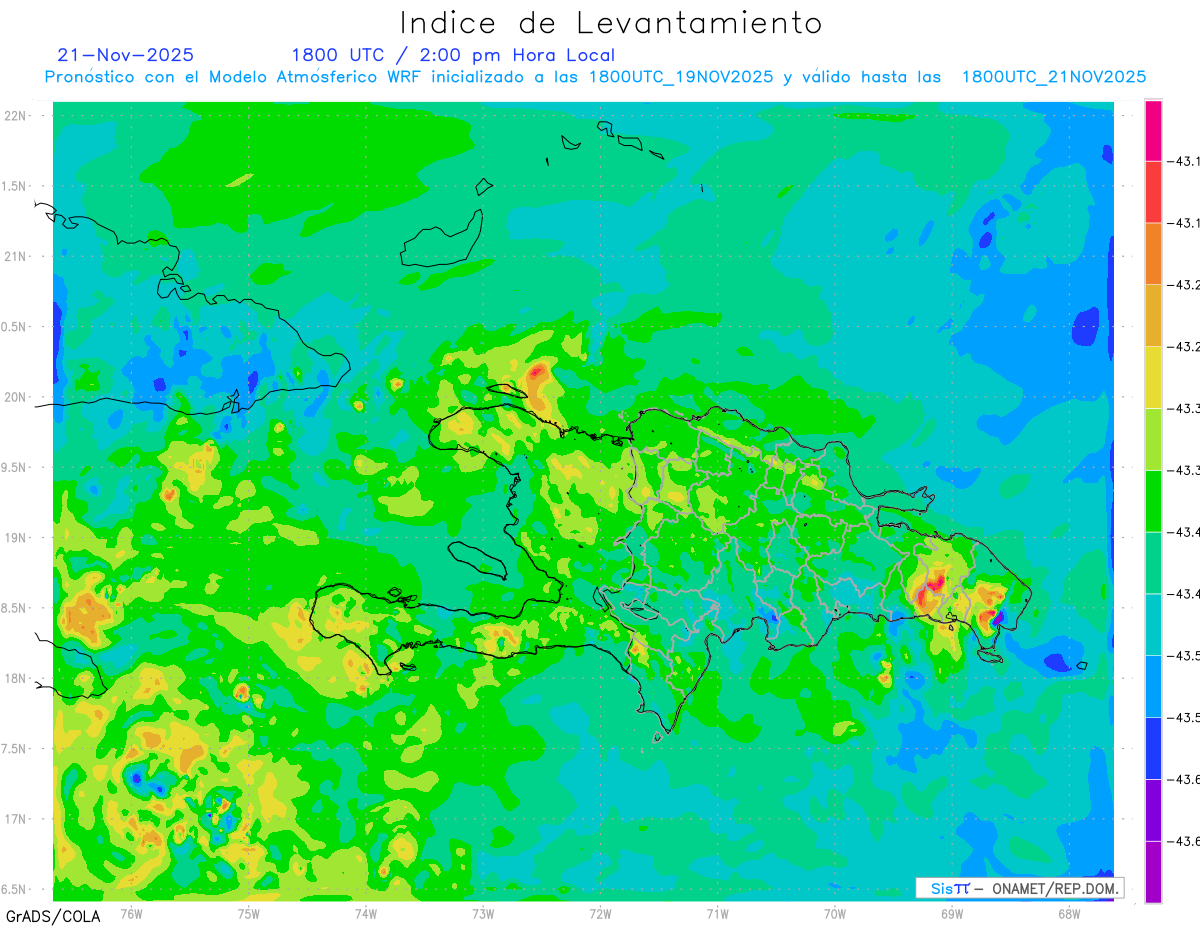Viewport: 1200px width, 927px height.
Task: Click the '73W' longitude label
Action: 483,913
